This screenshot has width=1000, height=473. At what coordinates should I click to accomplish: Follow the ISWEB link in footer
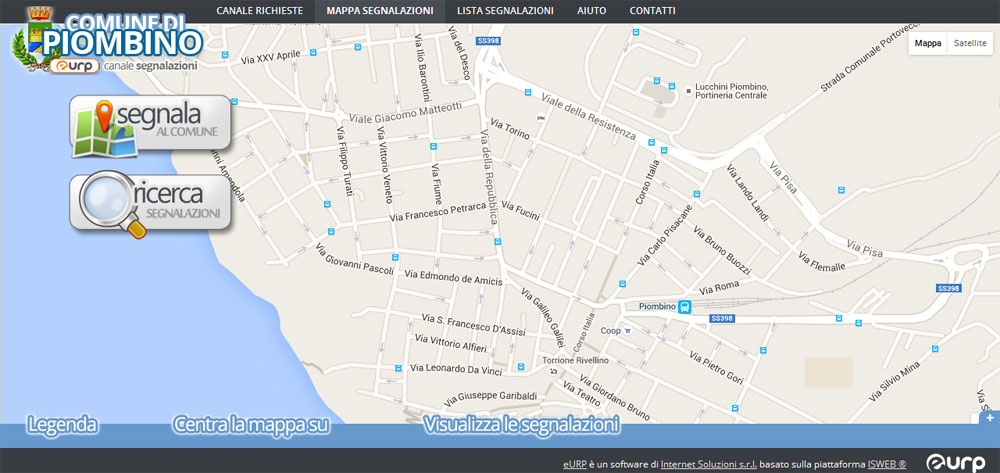point(886,464)
